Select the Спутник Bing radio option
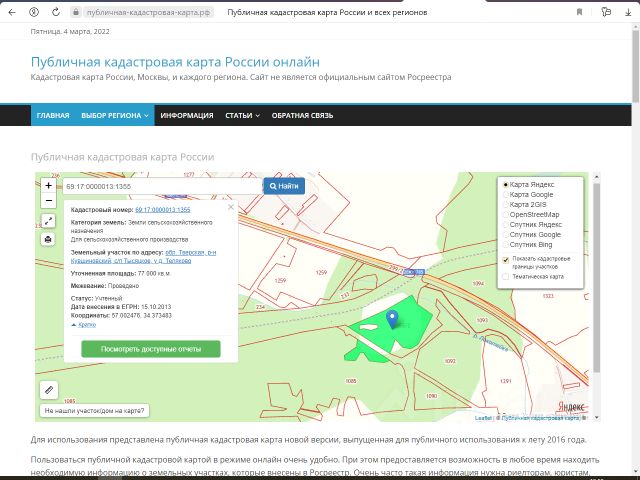Image resolution: width=640 pixels, height=480 pixels. click(506, 244)
